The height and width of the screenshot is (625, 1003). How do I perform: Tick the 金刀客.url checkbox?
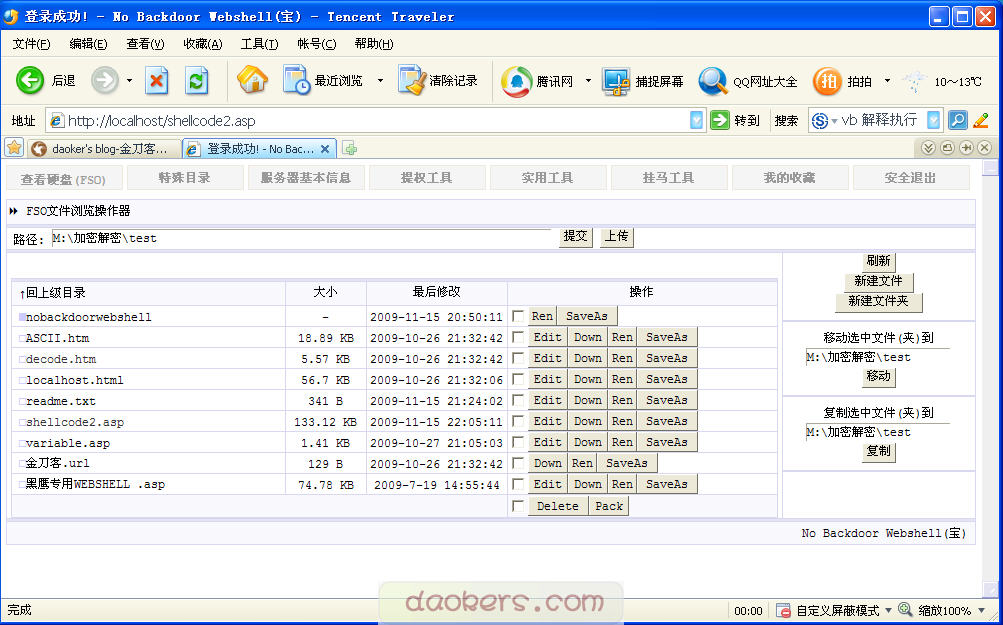(x=518, y=463)
